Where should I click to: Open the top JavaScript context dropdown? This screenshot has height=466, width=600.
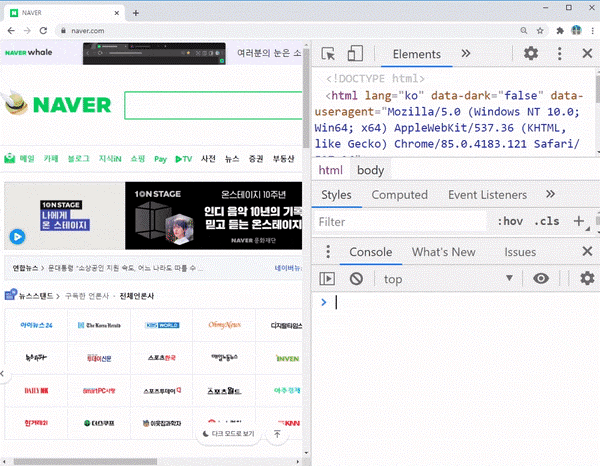point(449,279)
